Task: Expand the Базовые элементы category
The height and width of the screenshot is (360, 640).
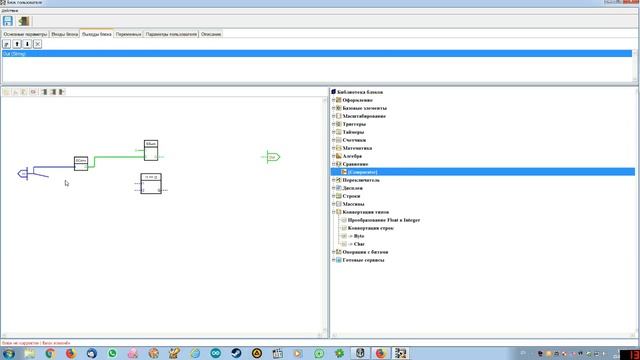Action: (333, 108)
